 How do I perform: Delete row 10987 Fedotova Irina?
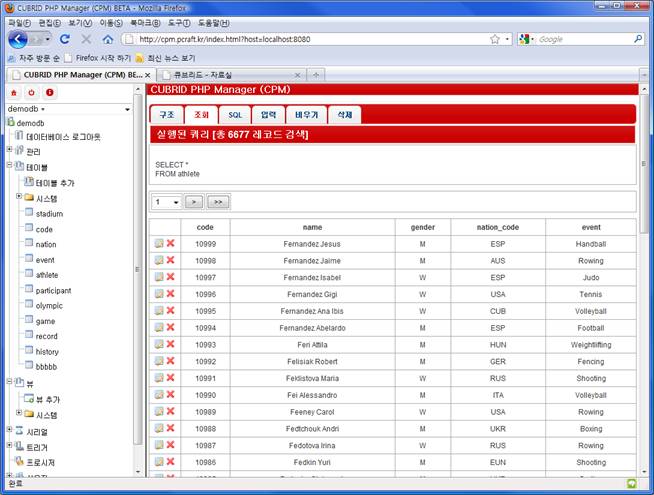[170, 445]
